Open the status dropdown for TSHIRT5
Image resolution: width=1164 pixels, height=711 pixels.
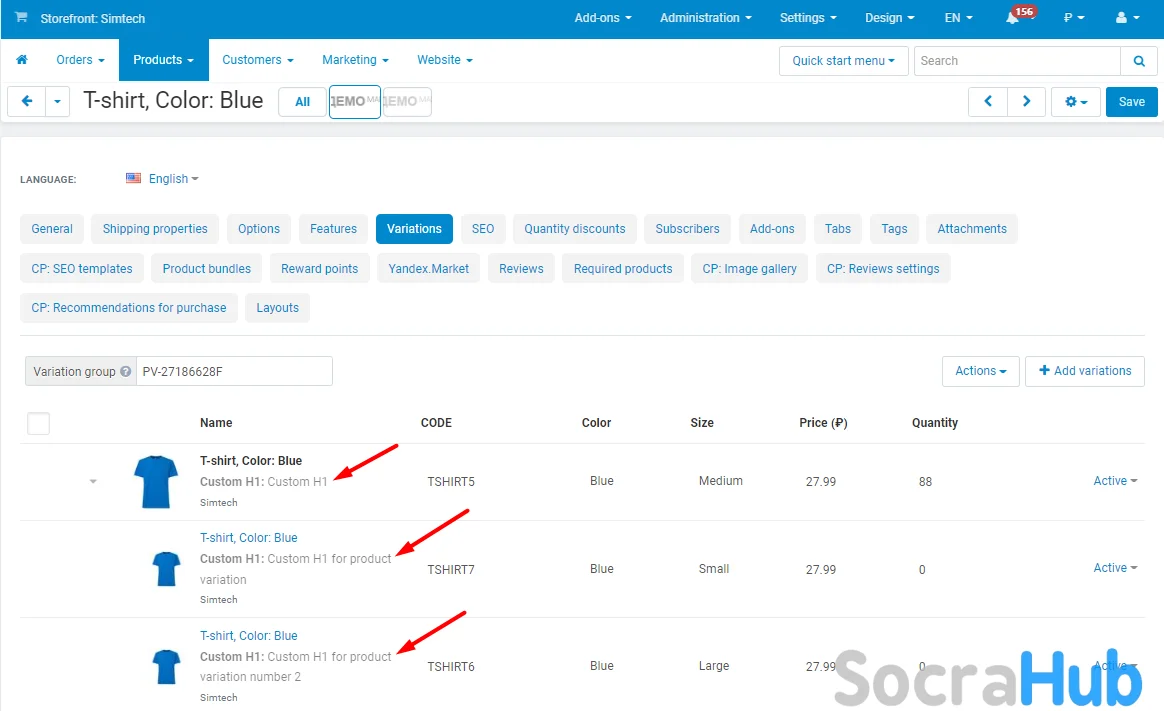(x=1115, y=481)
